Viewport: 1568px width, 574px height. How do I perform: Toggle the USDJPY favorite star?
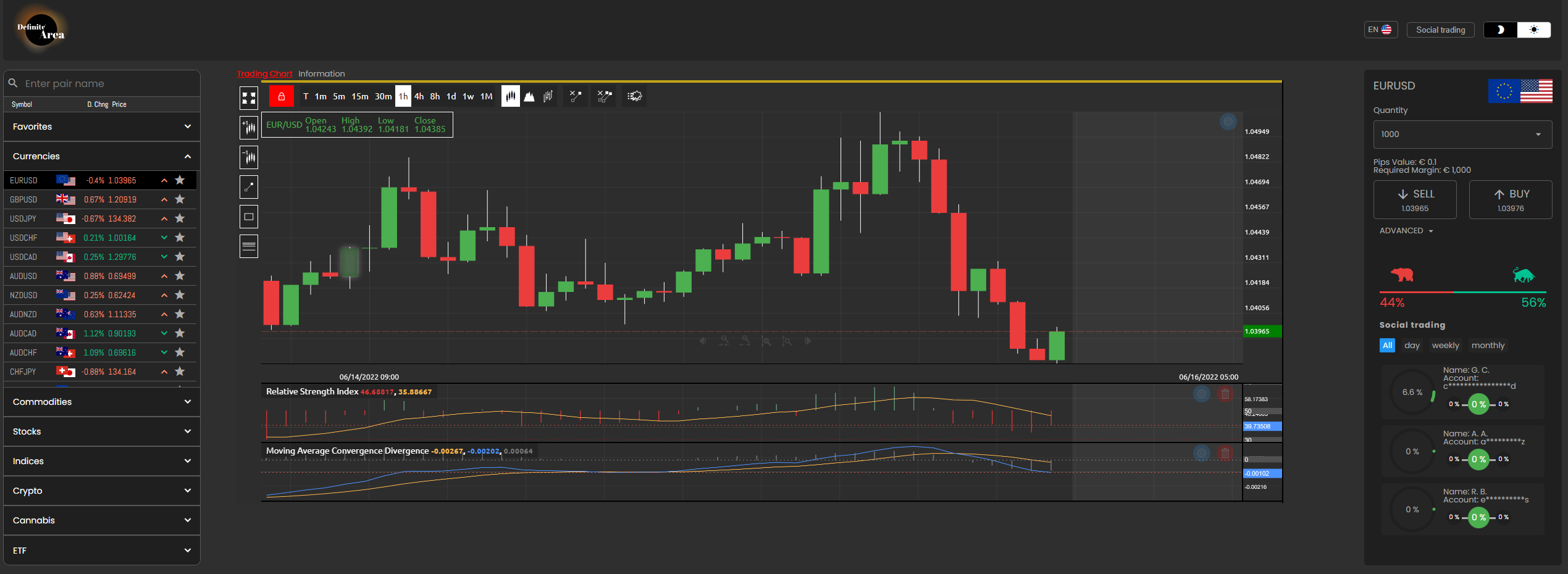(180, 218)
